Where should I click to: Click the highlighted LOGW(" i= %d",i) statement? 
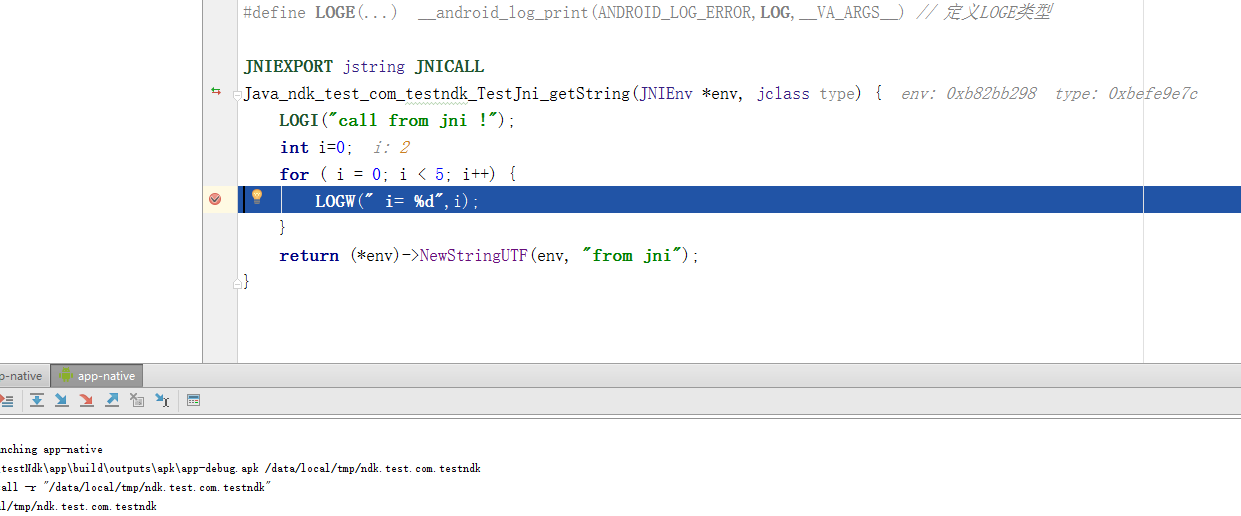pos(397,202)
